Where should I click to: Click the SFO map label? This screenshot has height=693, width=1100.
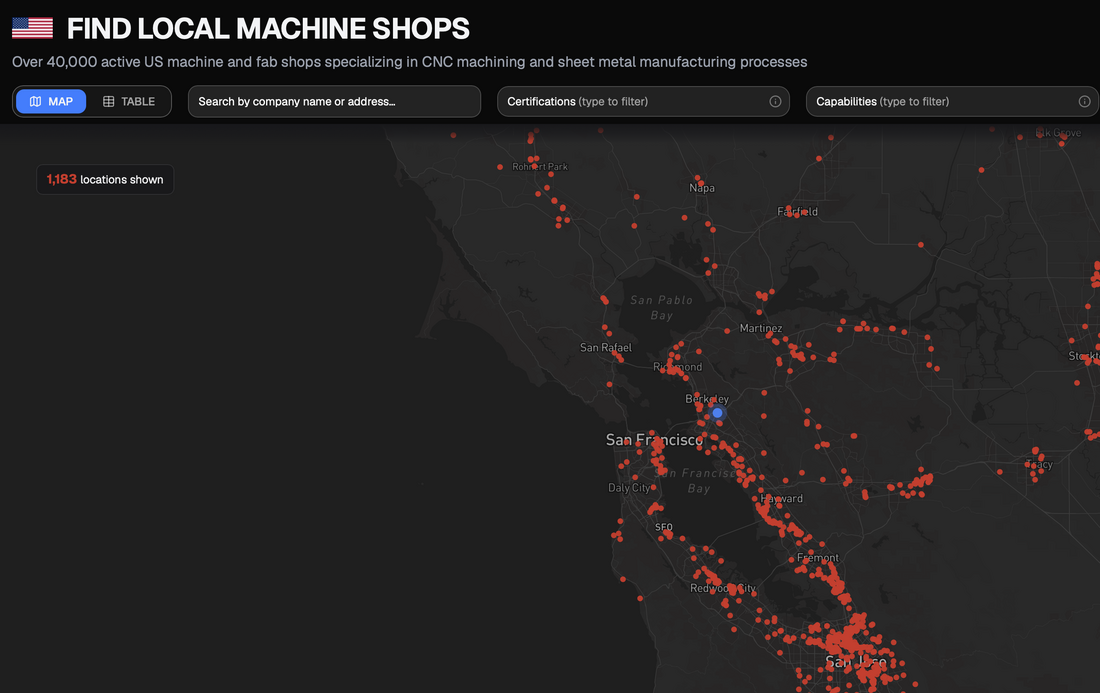[663, 527]
